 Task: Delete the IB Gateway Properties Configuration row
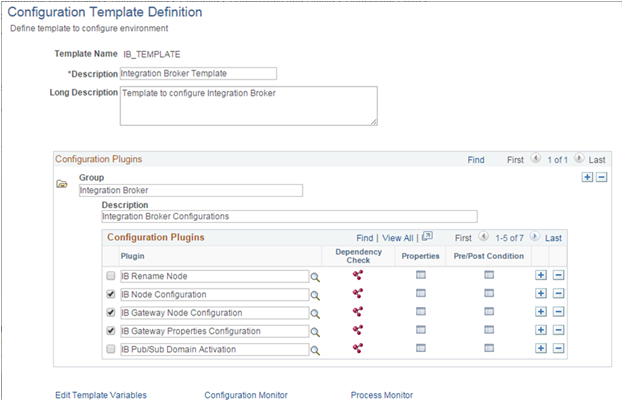point(558,330)
